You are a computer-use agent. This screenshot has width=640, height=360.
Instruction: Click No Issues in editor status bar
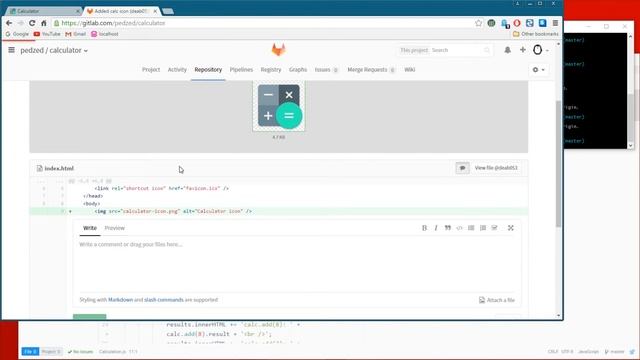click(x=80, y=351)
